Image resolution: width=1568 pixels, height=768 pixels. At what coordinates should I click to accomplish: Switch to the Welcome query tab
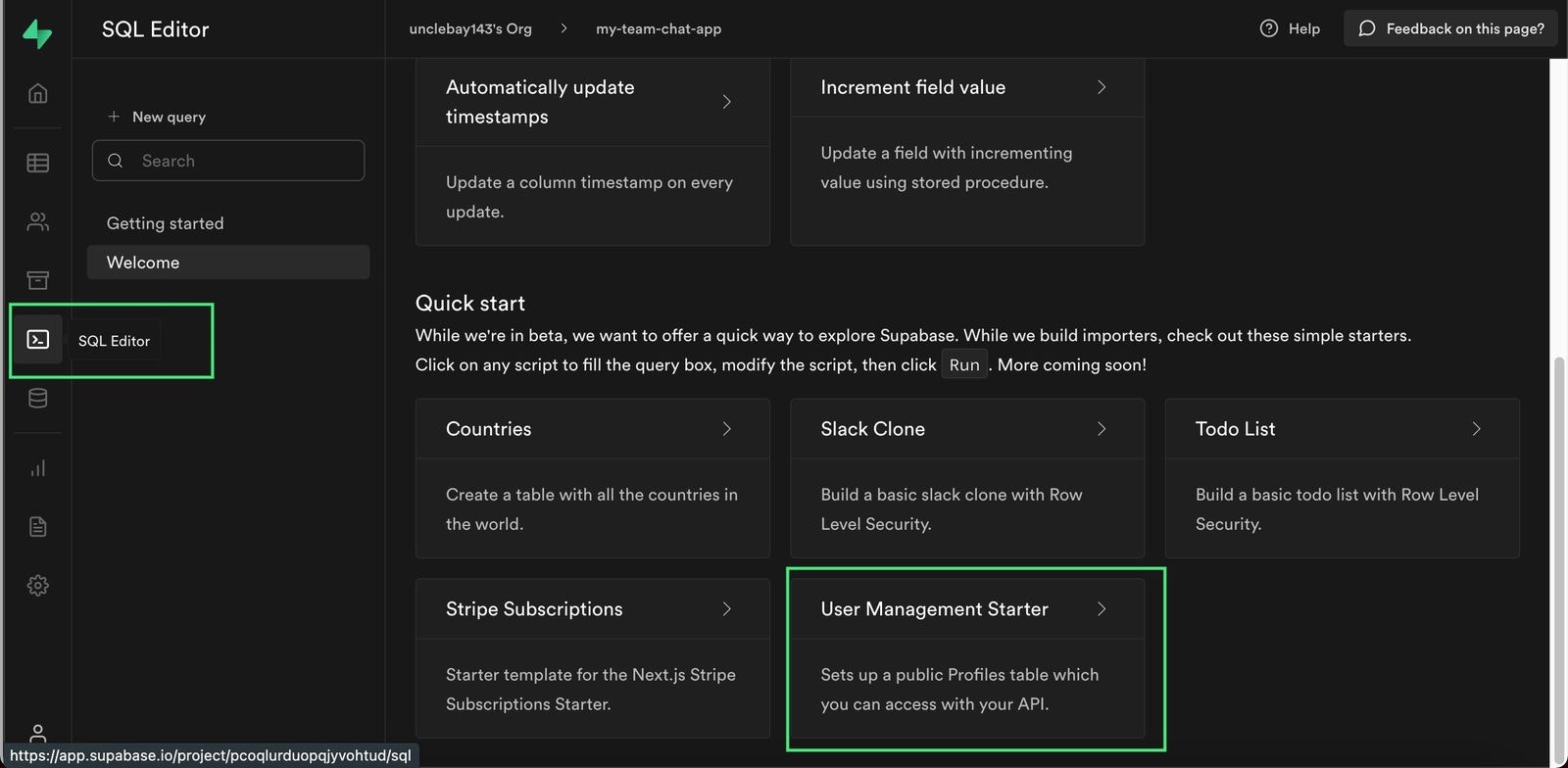(143, 262)
